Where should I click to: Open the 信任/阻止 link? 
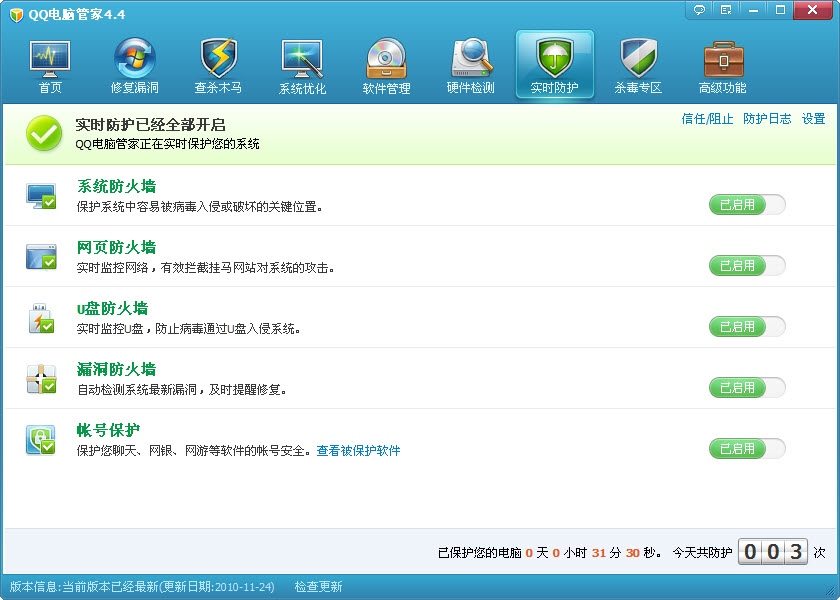(x=707, y=119)
